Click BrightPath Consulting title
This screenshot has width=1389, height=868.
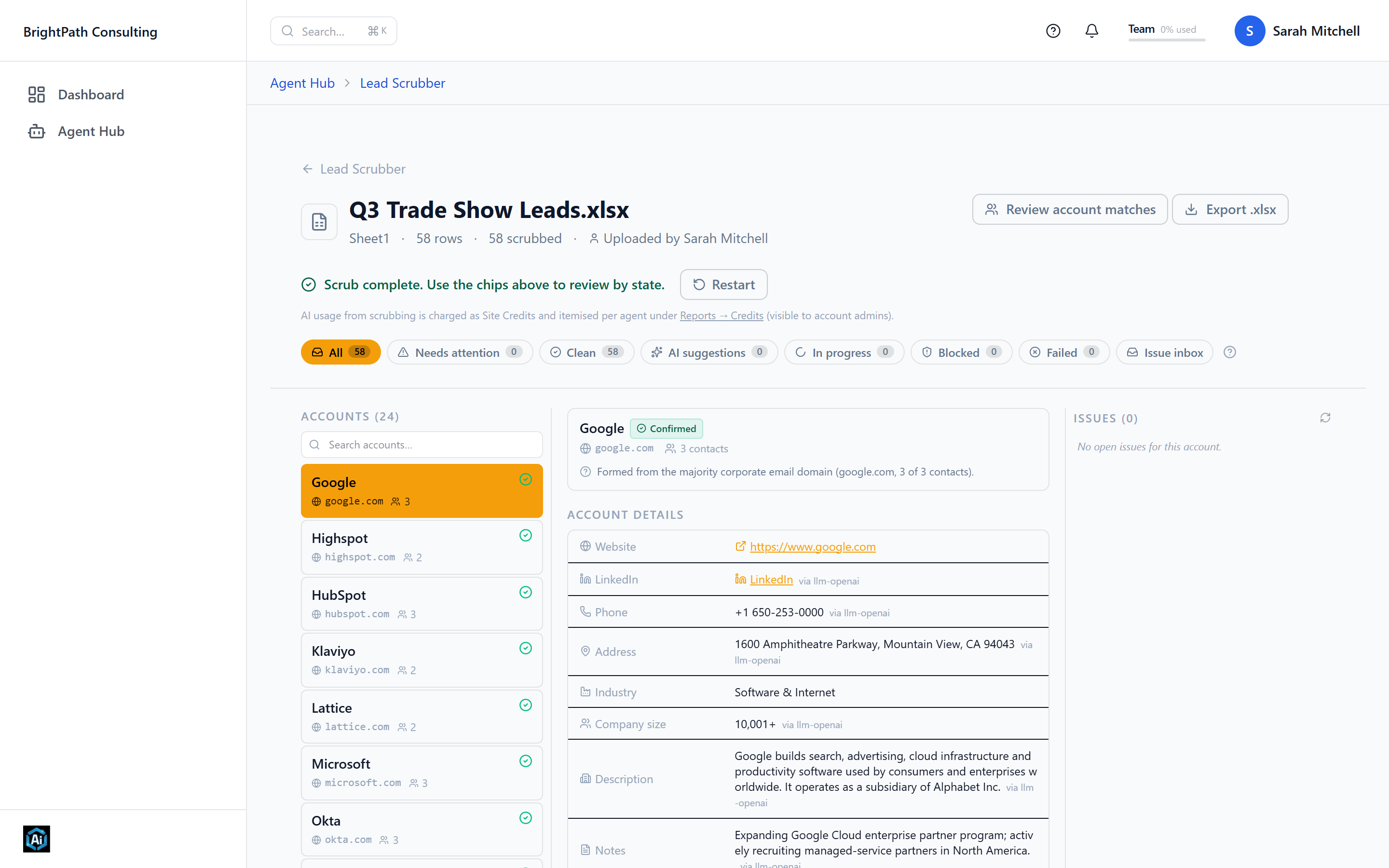[x=90, y=31]
